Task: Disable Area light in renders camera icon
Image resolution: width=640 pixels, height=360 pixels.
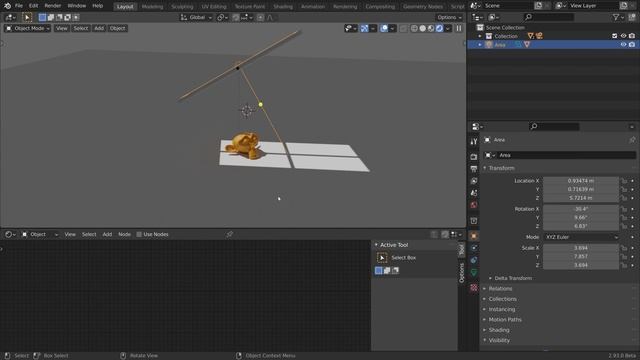Action: point(632,44)
